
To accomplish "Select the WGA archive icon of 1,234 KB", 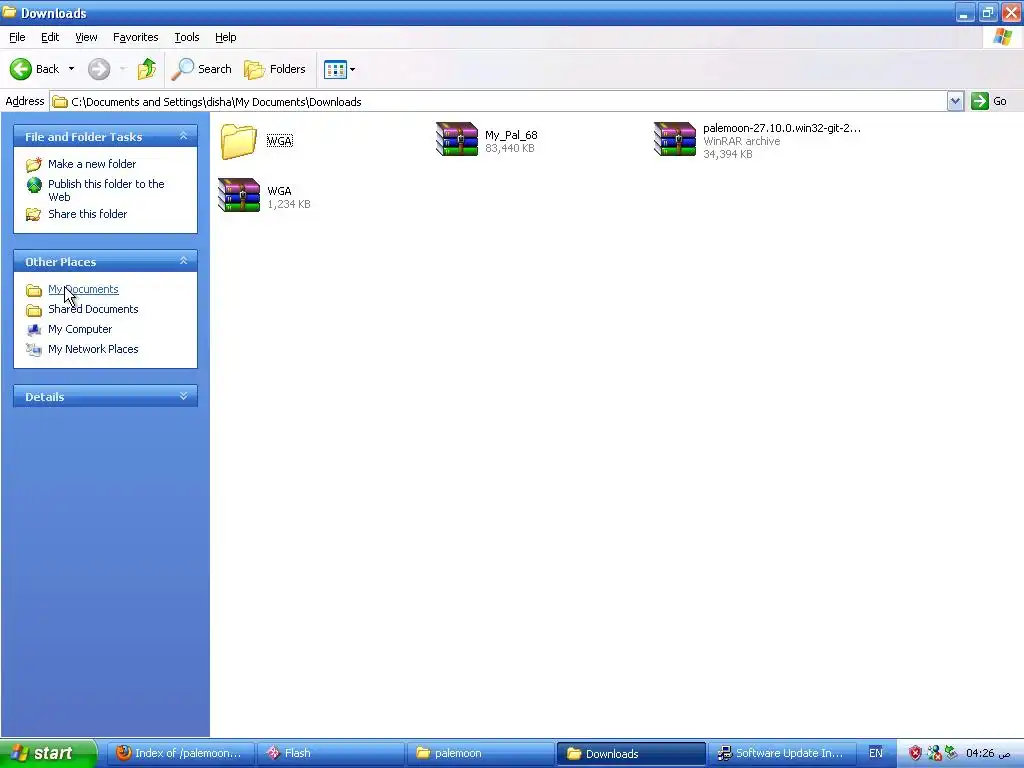I will pyautogui.click(x=238, y=195).
